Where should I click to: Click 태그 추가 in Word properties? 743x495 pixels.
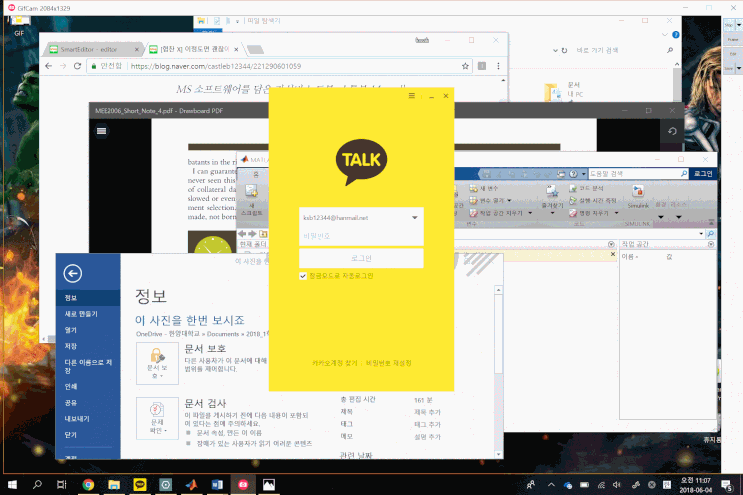pos(427,424)
